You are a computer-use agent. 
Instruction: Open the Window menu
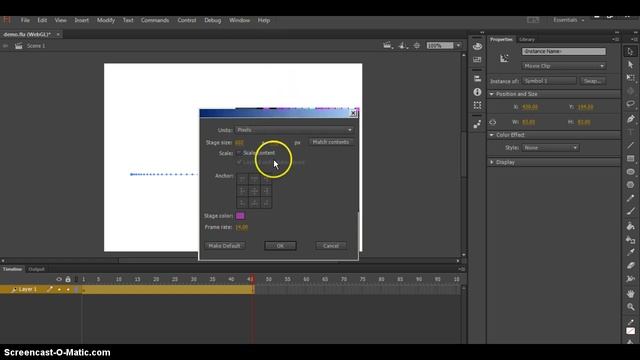(x=239, y=20)
